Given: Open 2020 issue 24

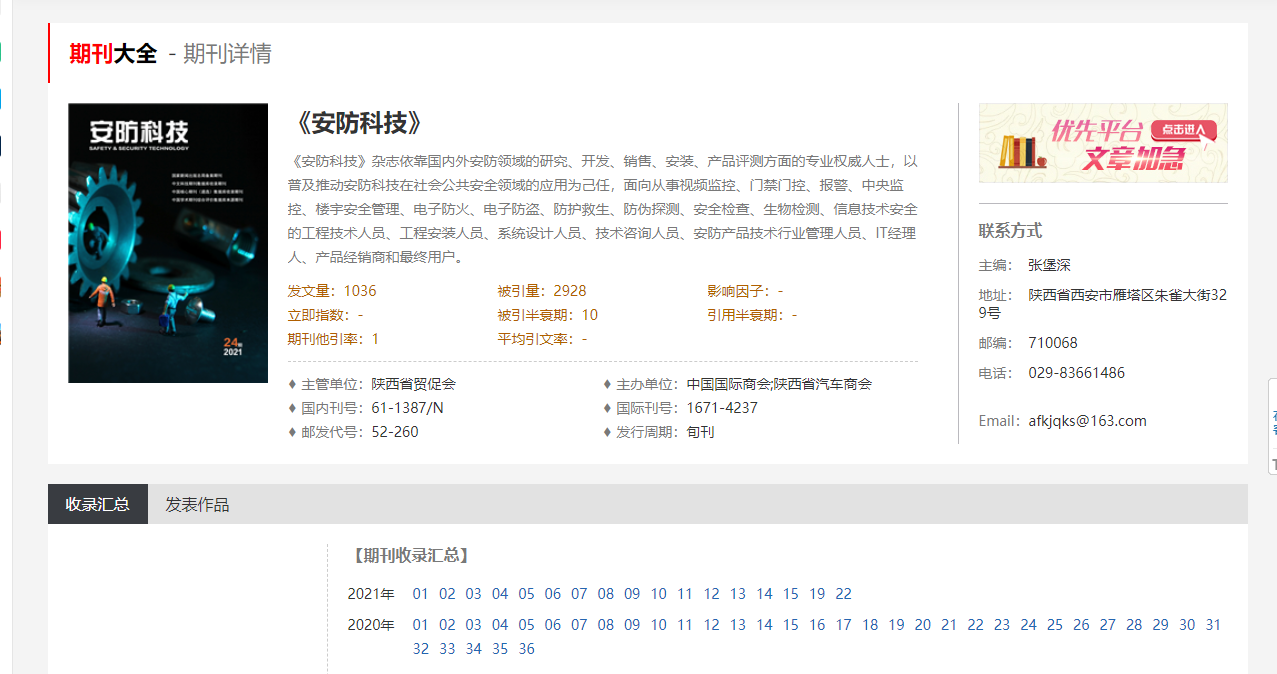Looking at the screenshot, I should pyautogui.click(x=1028, y=625).
